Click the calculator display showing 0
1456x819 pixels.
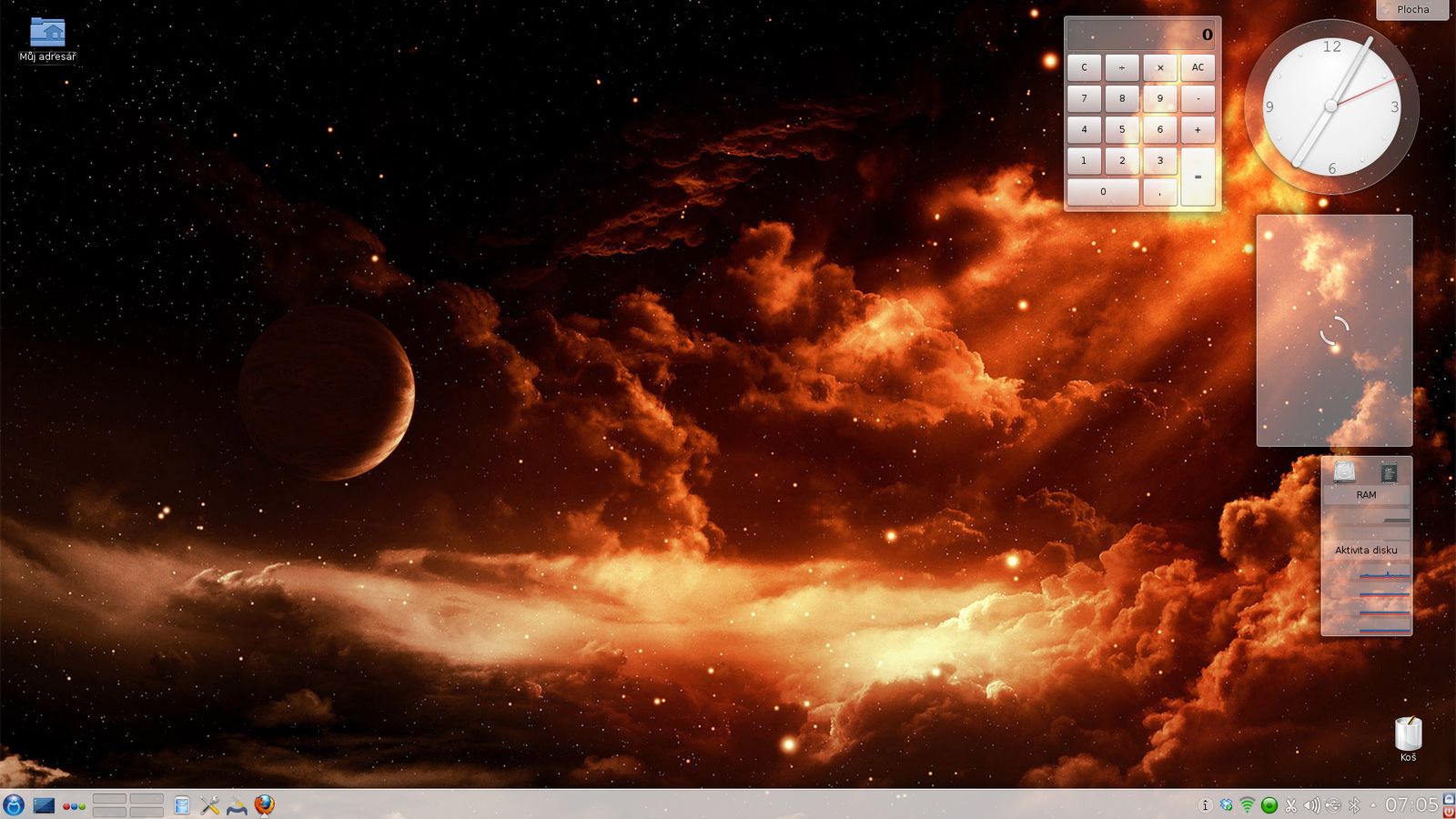point(1142,35)
